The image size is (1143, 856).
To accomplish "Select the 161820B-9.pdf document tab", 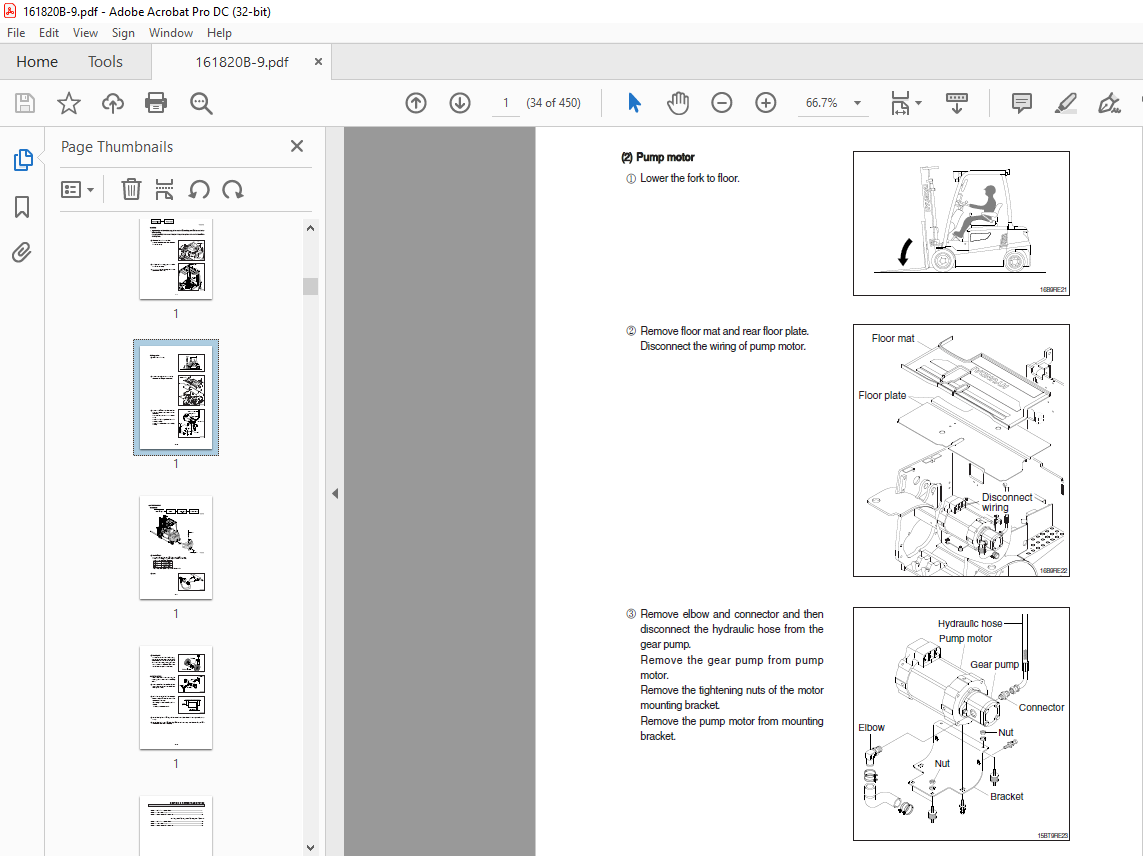I will pos(241,63).
